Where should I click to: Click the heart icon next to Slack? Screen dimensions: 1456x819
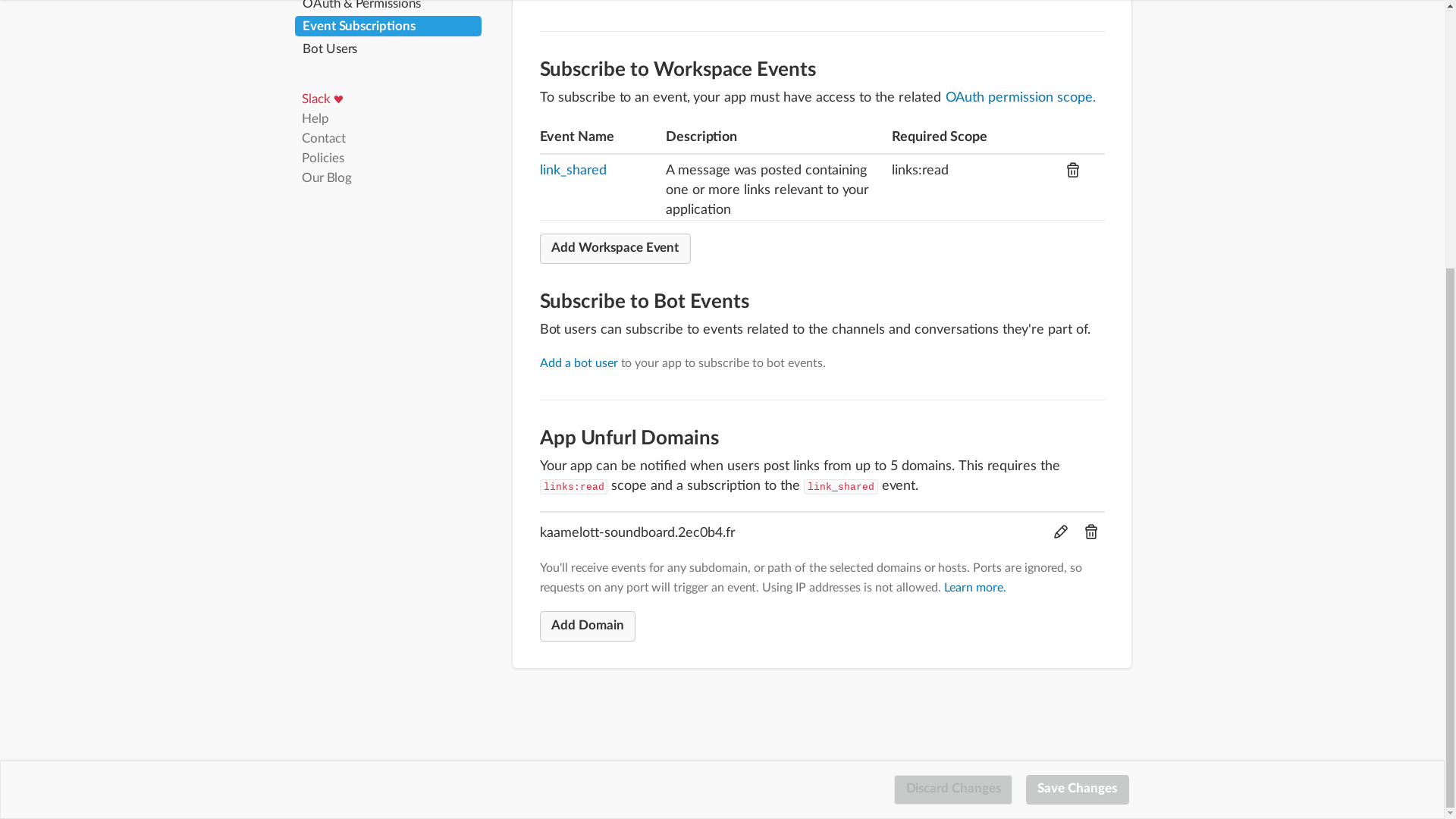point(338,99)
